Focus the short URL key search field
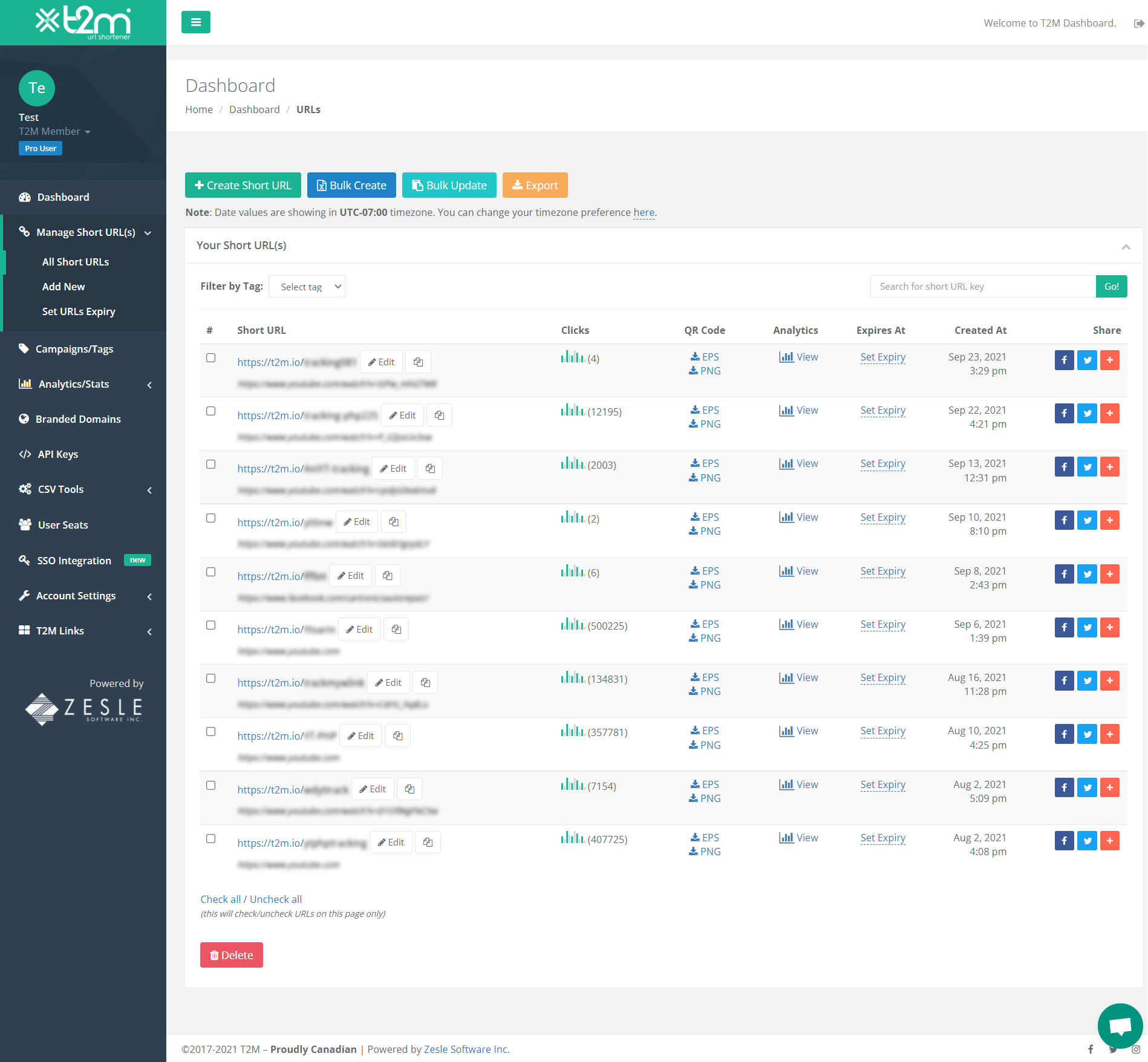The height and width of the screenshot is (1062, 1148). [982, 287]
